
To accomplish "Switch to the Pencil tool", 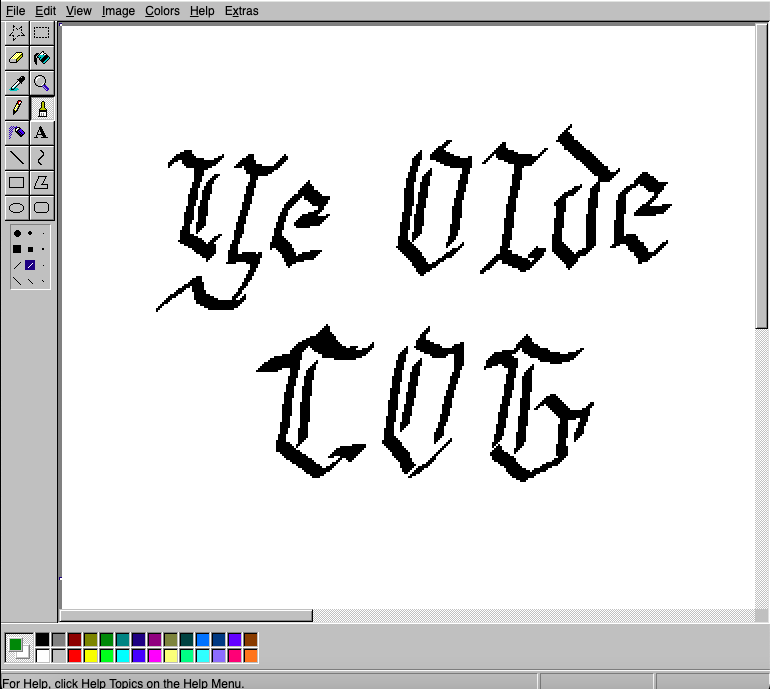I will pos(17,108).
